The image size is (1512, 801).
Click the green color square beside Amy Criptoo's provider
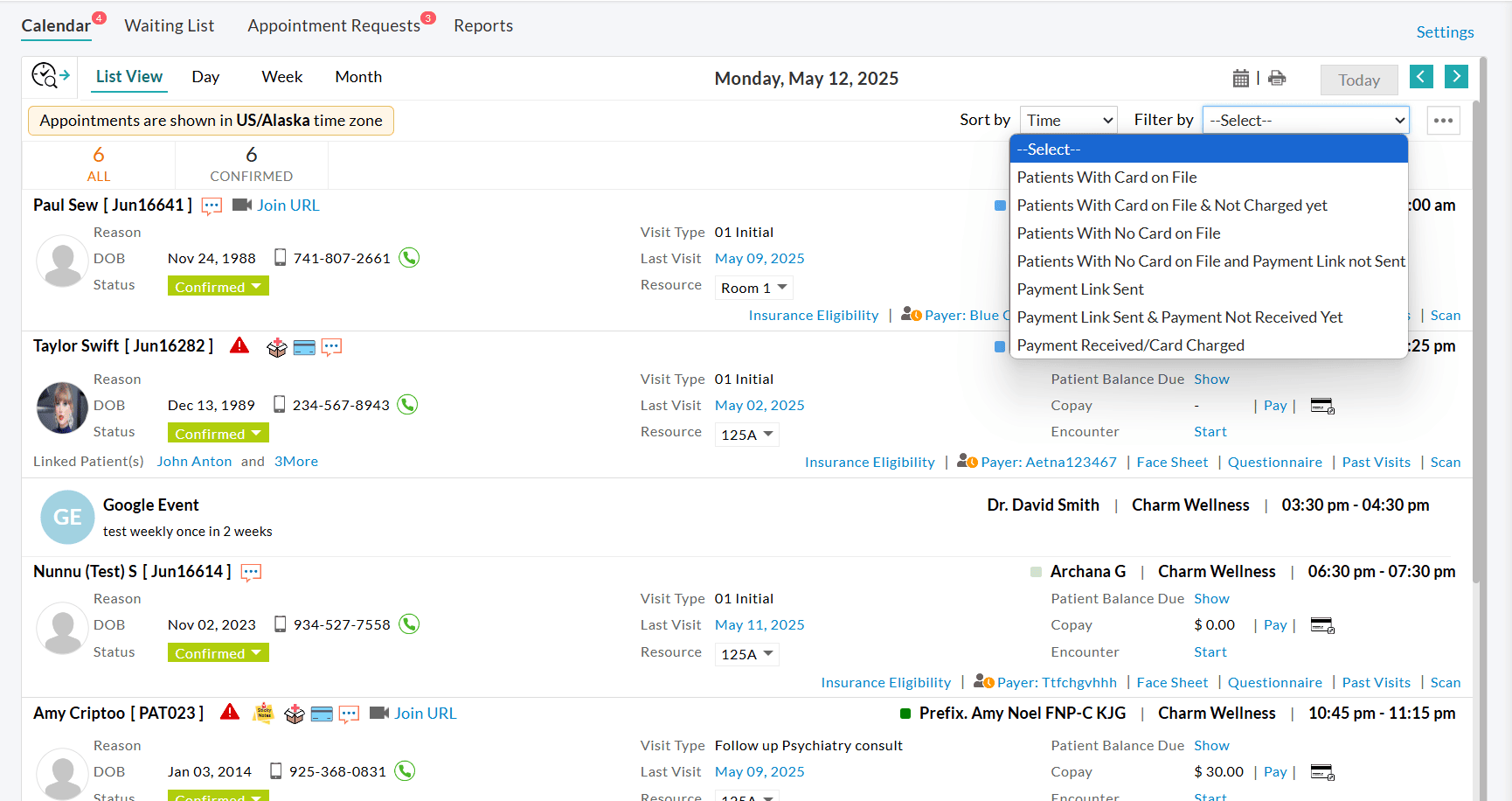[906, 713]
